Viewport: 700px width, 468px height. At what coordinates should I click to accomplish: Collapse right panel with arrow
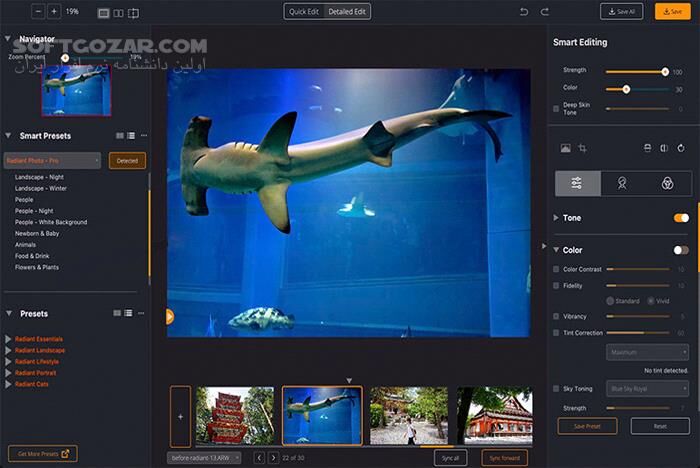[x=544, y=246]
